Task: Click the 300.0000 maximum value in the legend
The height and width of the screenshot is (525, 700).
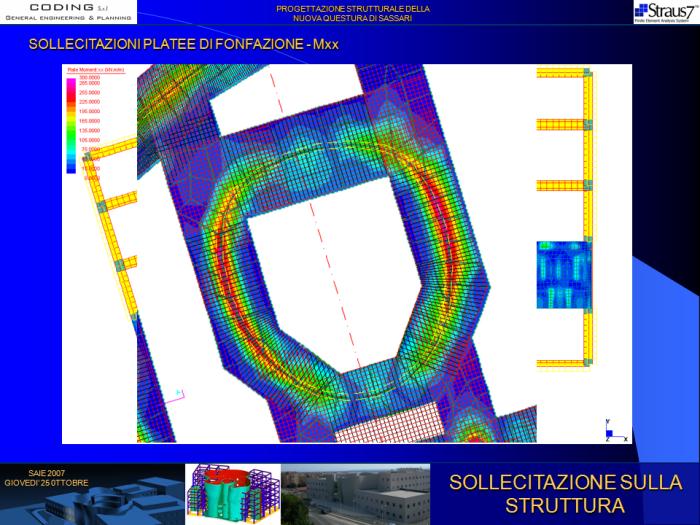Action: click(89, 77)
